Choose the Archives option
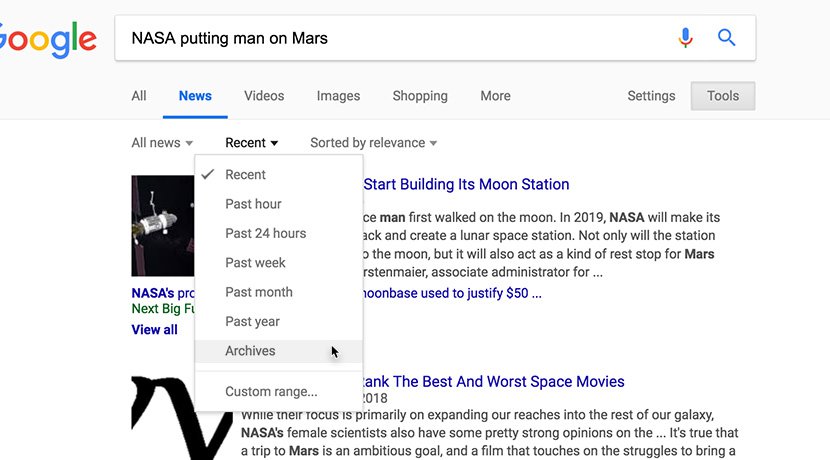 (x=278, y=351)
